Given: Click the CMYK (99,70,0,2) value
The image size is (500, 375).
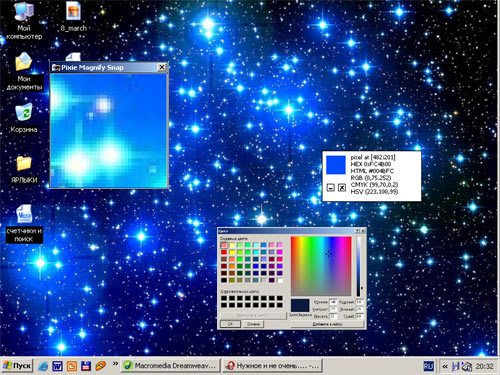Looking at the screenshot, I should pos(374,185).
